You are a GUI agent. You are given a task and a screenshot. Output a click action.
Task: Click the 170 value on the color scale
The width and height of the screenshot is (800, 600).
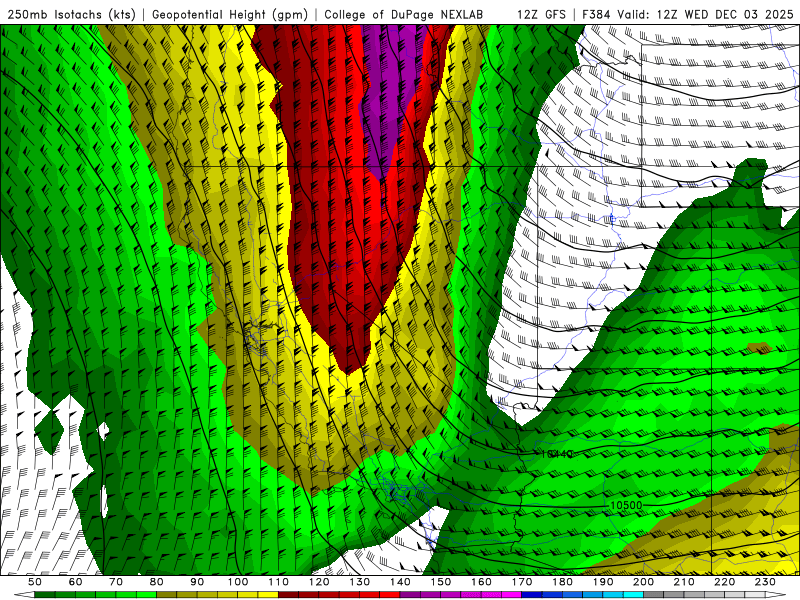click(522, 582)
